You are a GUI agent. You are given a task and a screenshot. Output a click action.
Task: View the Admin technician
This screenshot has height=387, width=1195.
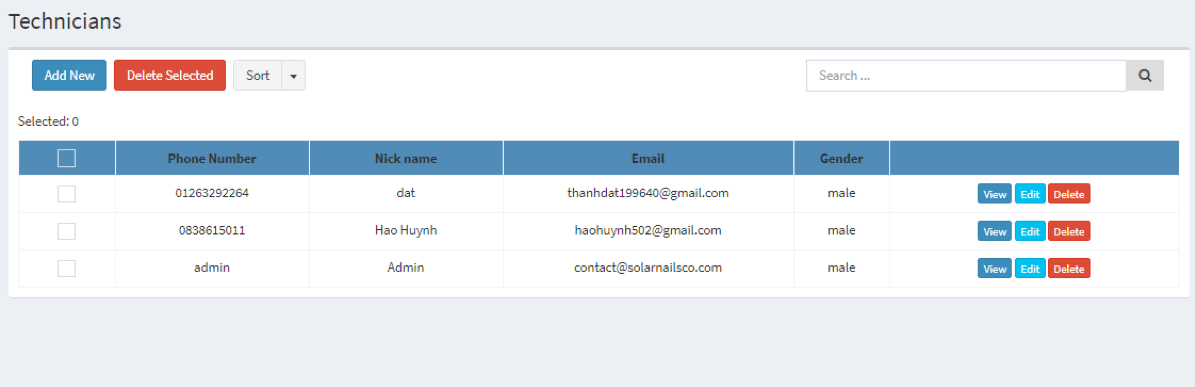(995, 268)
